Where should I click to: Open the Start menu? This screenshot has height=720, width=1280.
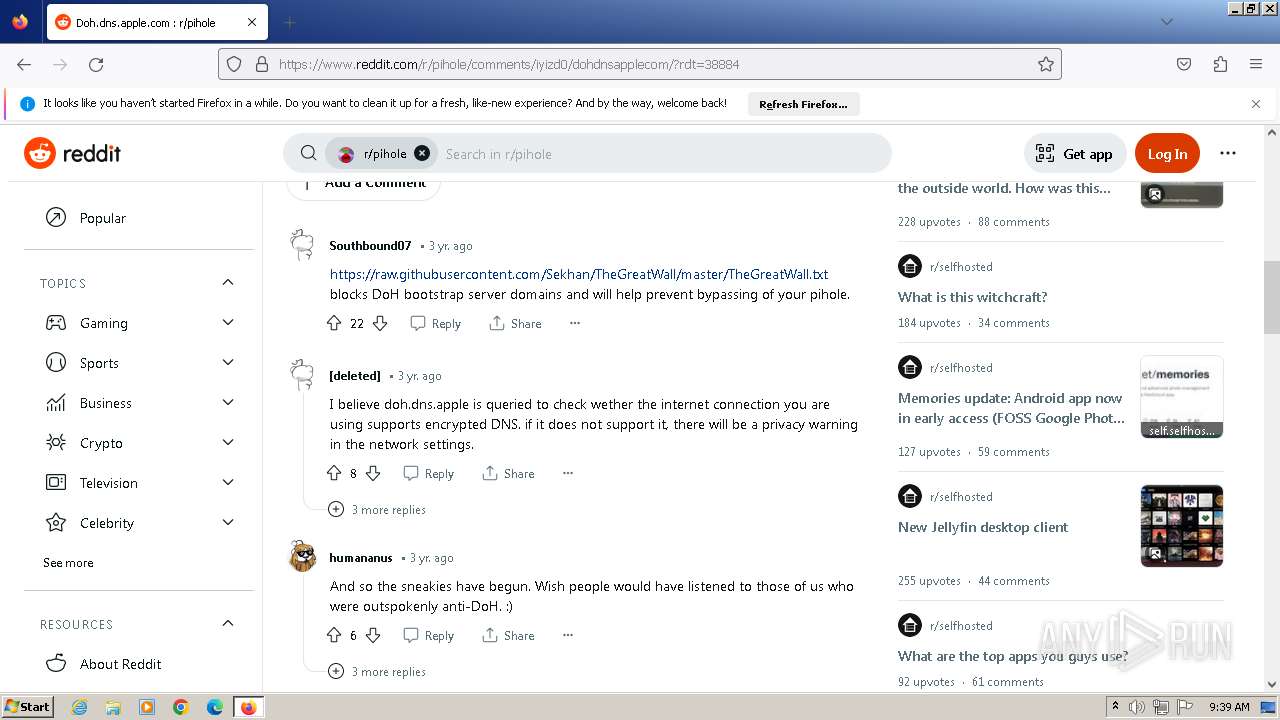pos(28,707)
